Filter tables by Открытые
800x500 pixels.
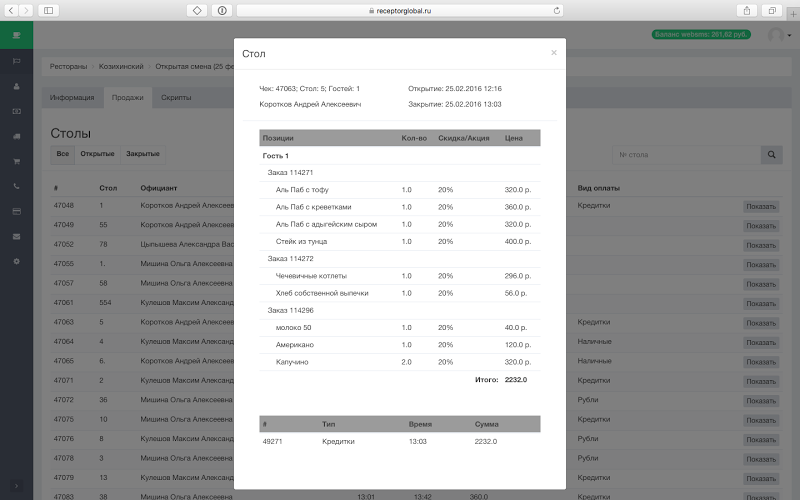[97, 154]
